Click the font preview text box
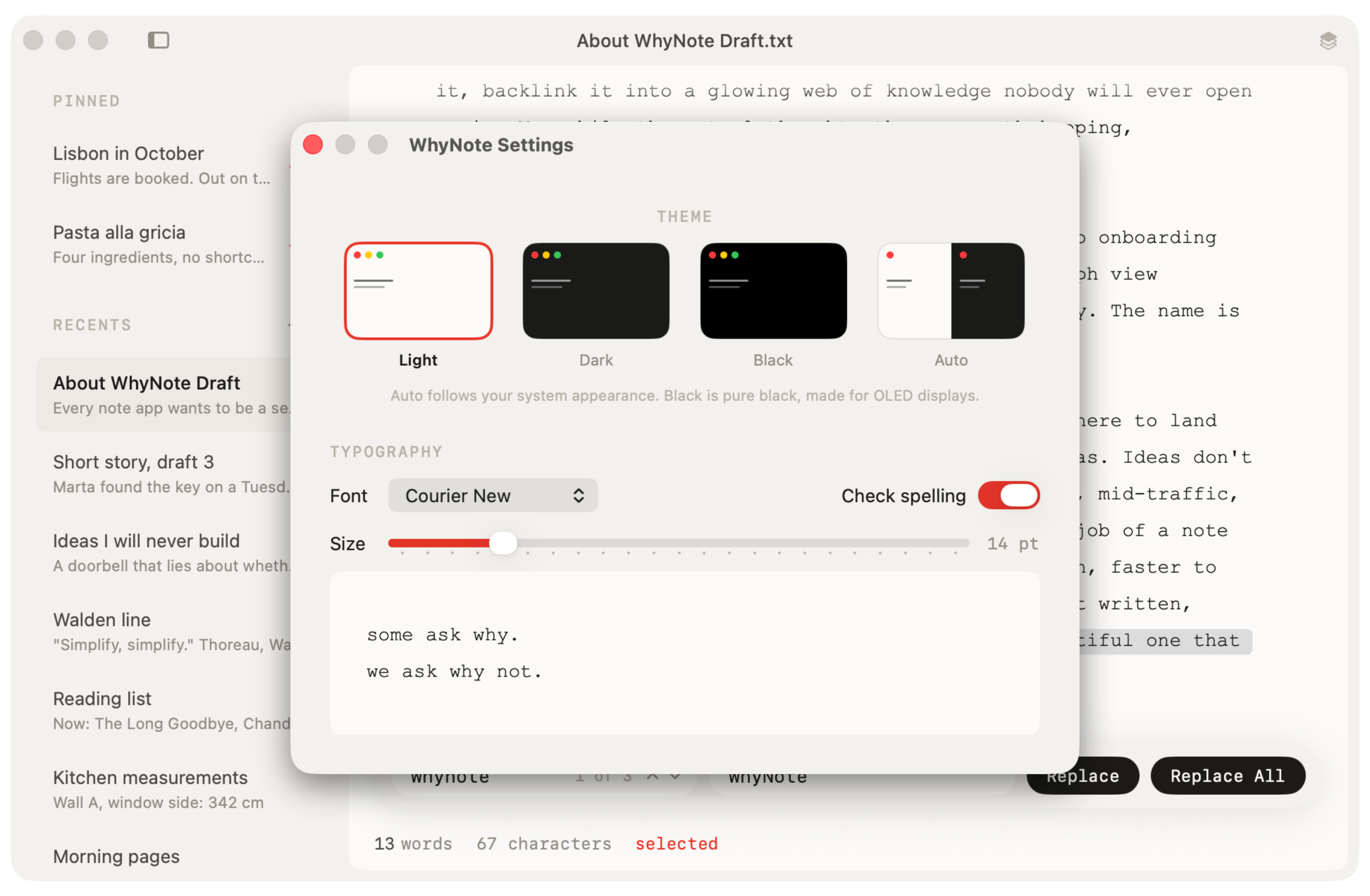 coord(685,653)
